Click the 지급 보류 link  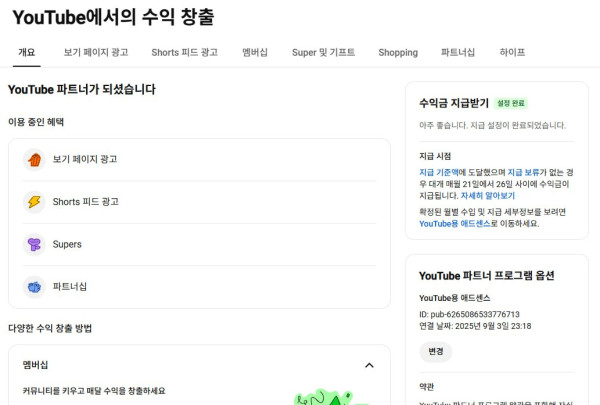[523, 172]
